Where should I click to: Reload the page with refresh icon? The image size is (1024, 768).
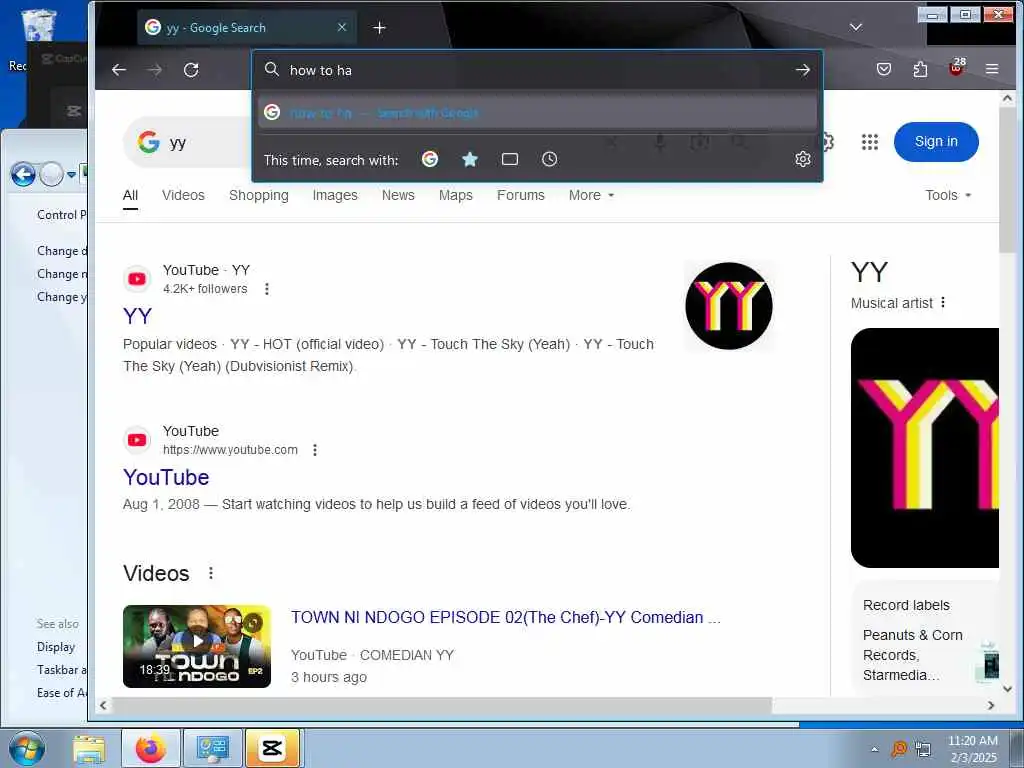(191, 70)
